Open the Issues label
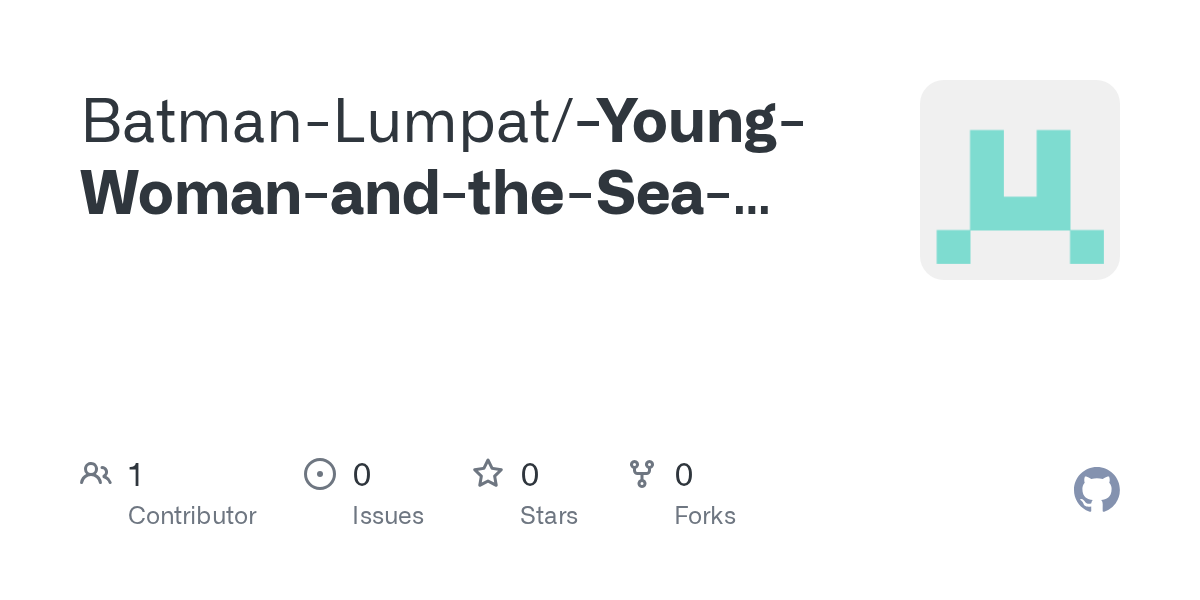 [x=388, y=516]
